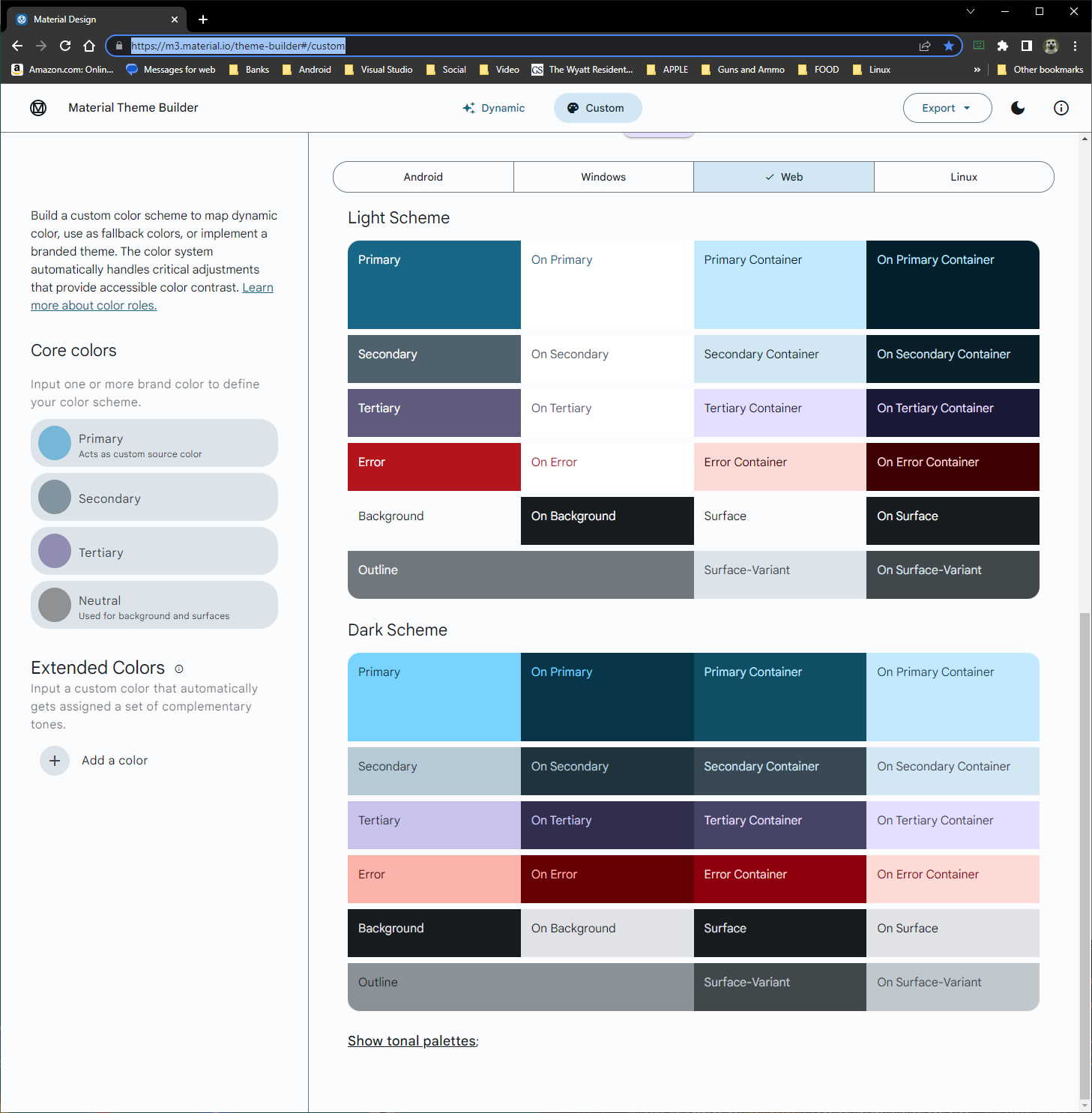Open the Social bookmark folder

pyautogui.click(x=446, y=70)
